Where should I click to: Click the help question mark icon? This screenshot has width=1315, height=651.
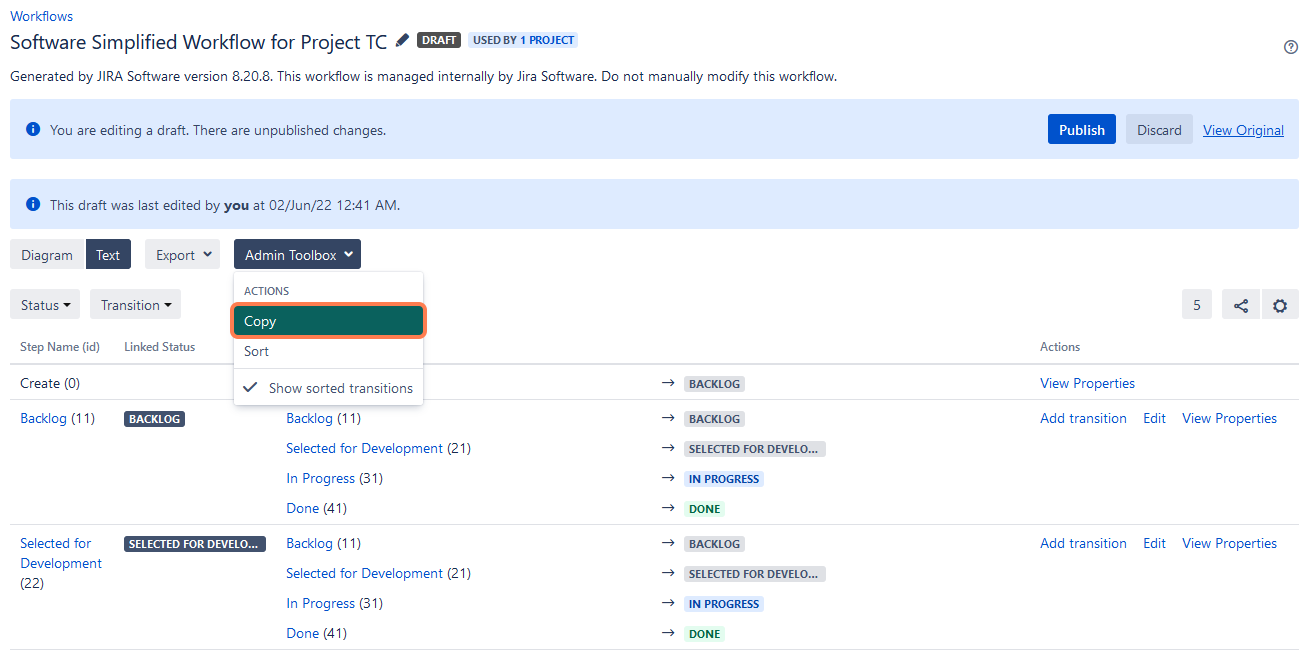1293,47
